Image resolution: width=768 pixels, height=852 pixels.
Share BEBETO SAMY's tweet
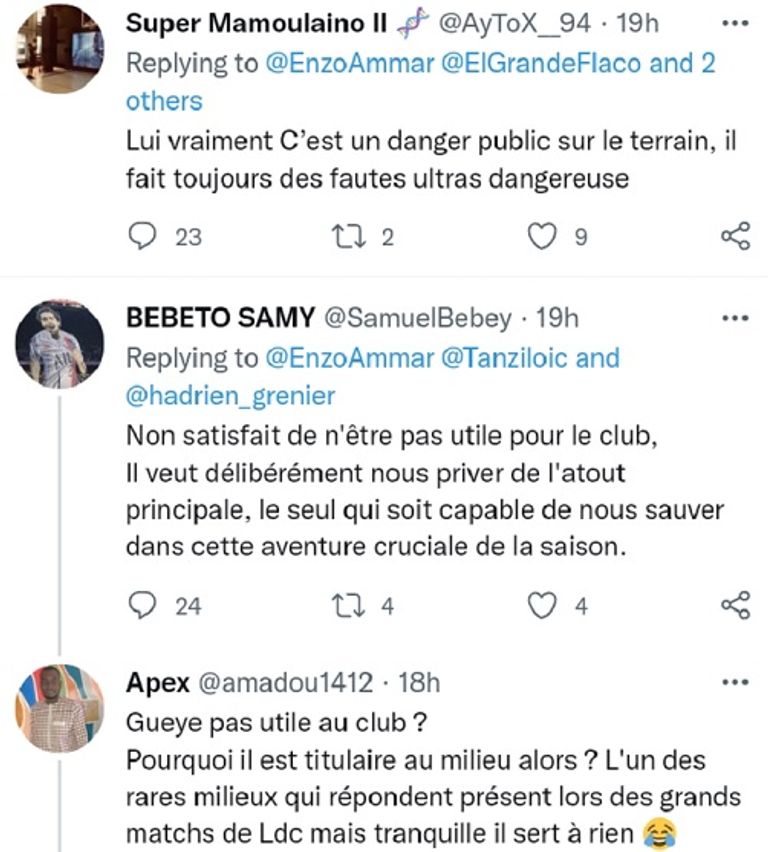(x=735, y=604)
